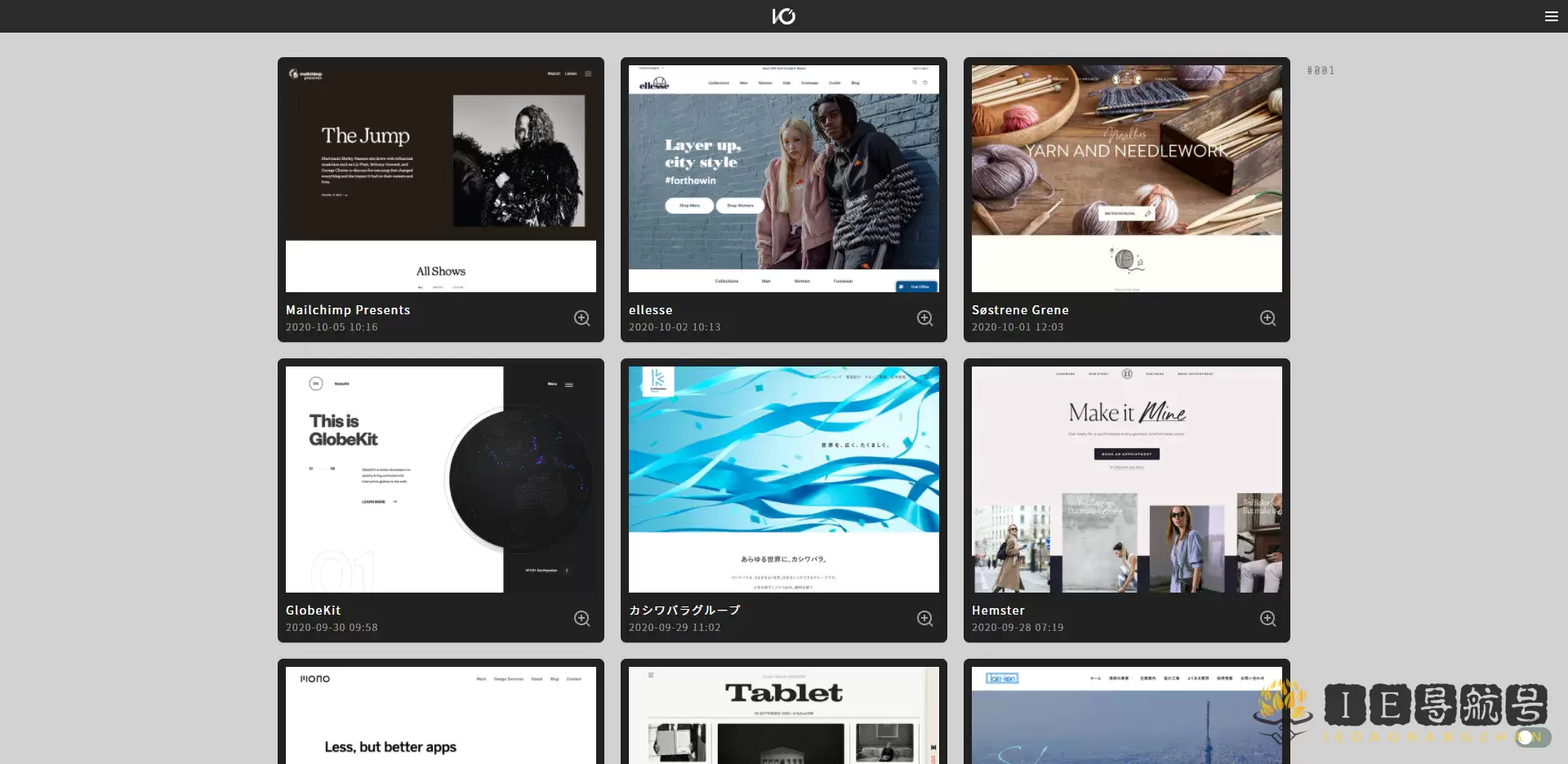Open the hamburger menu in header
The width and height of the screenshot is (1568, 764).
1551,16
